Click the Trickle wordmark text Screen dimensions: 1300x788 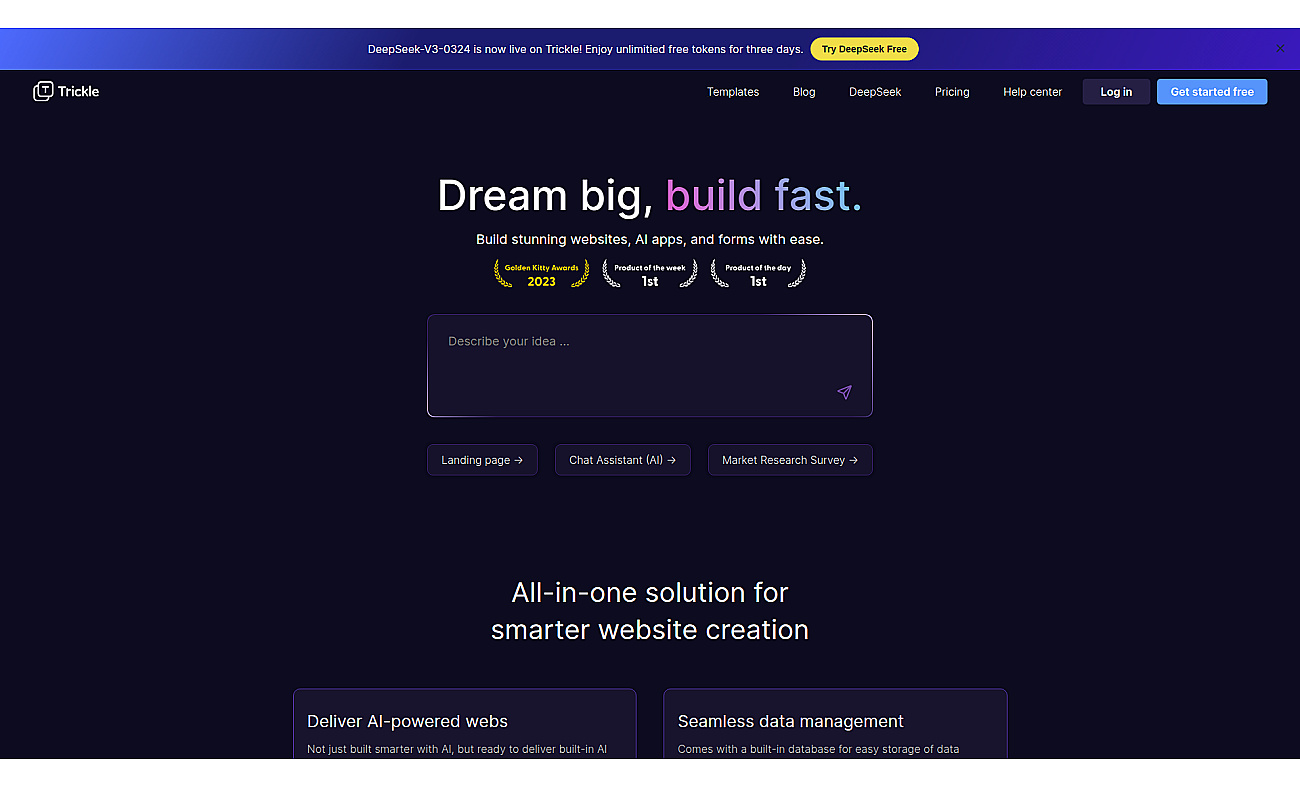(78, 91)
